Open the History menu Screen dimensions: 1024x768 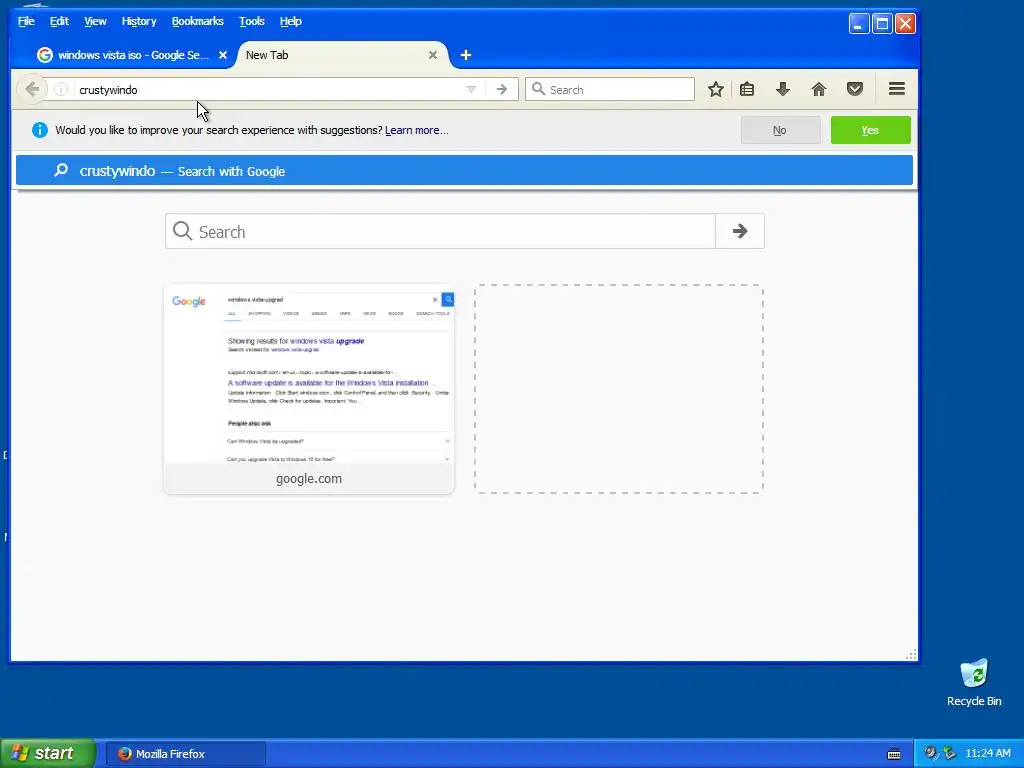click(x=139, y=21)
